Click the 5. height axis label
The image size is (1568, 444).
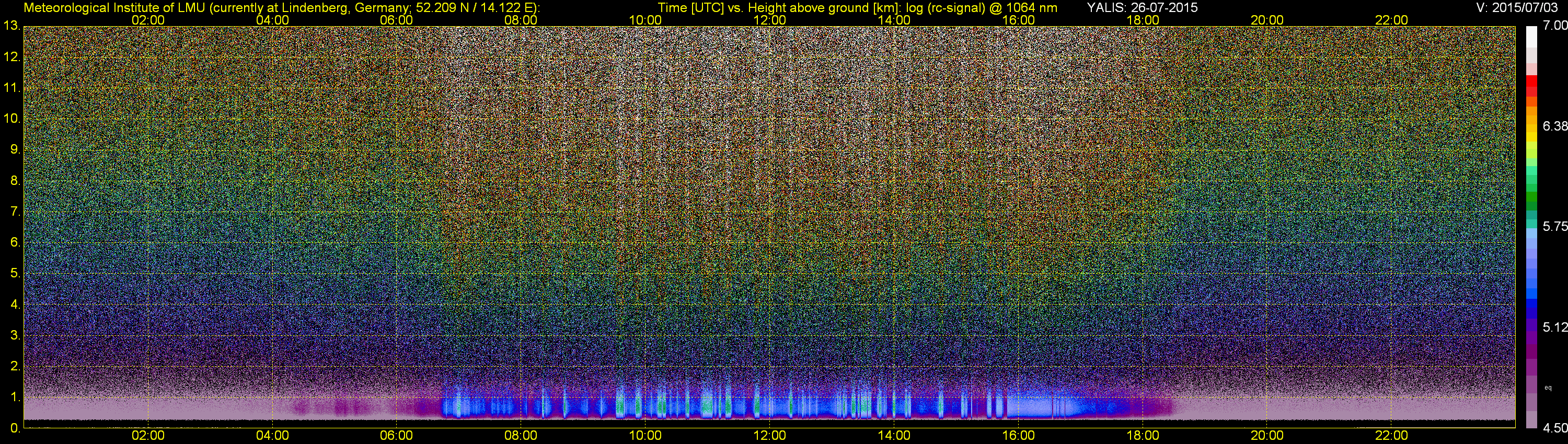(15, 274)
